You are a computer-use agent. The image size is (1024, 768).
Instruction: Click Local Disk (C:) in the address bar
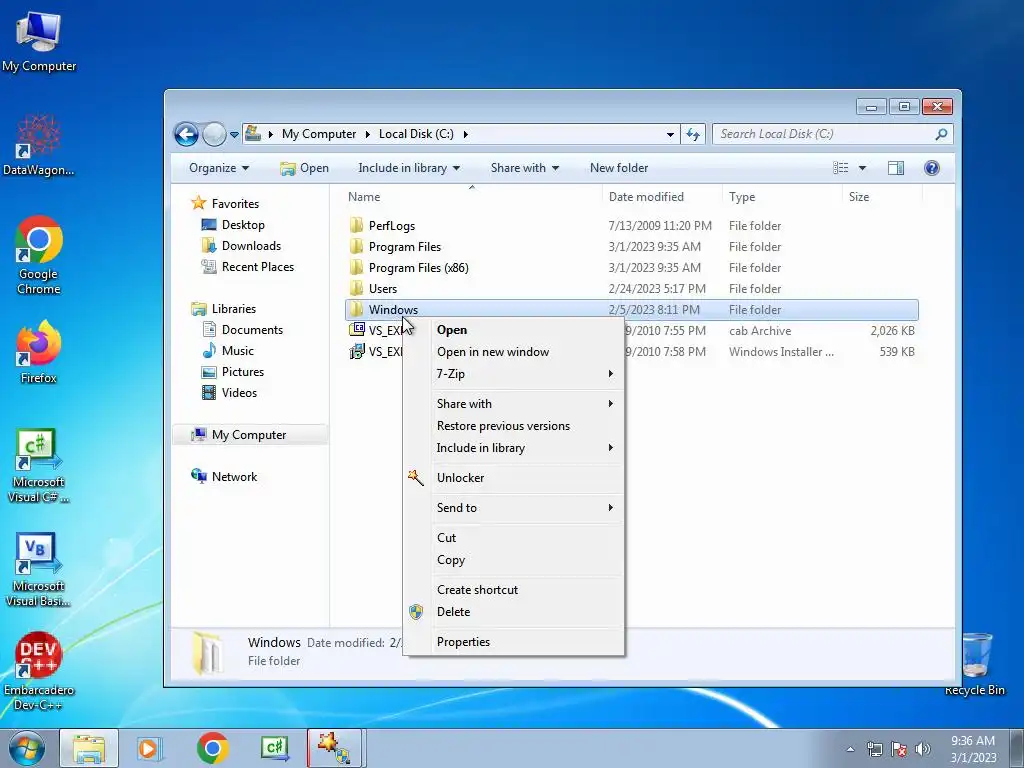click(x=416, y=134)
